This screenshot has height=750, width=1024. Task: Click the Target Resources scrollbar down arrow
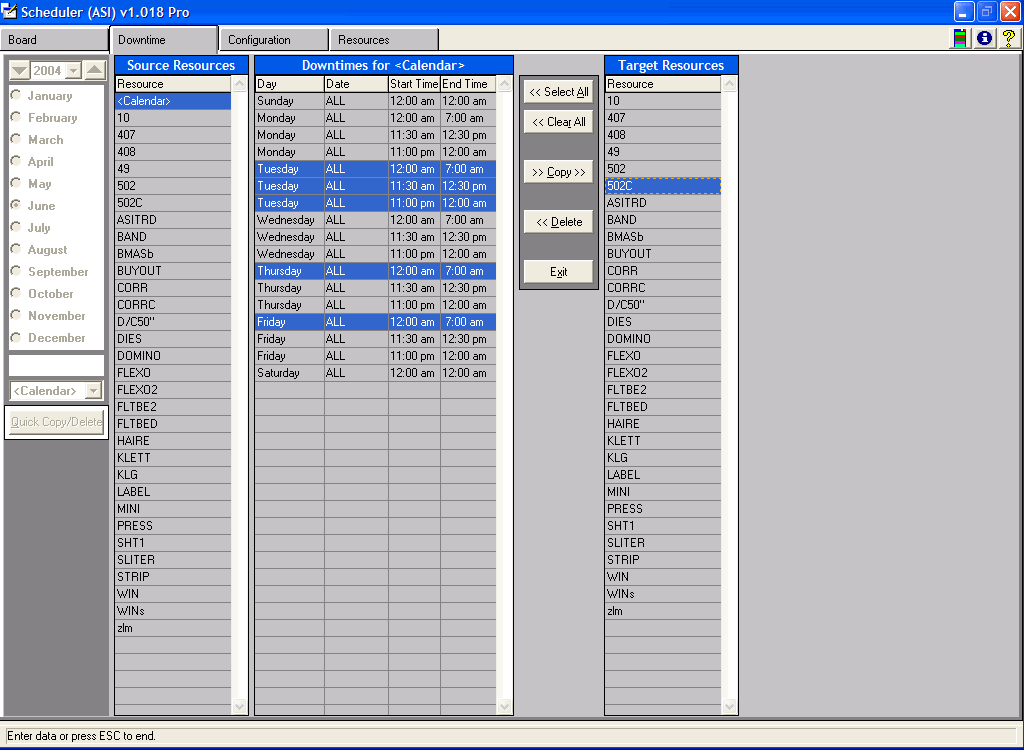(x=729, y=707)
